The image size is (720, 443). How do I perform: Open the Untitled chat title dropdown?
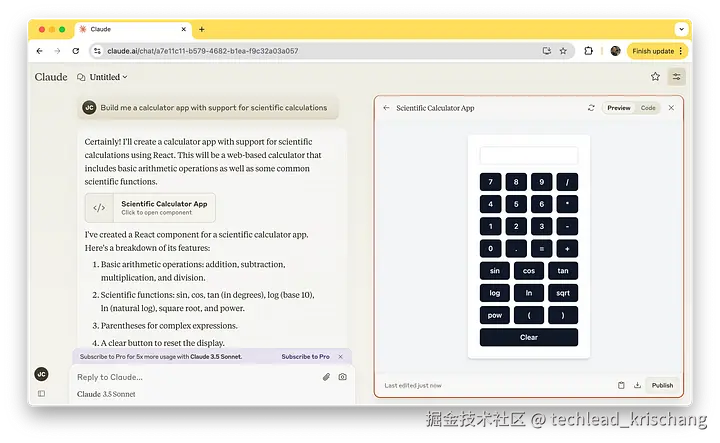(x=103, y=77)
